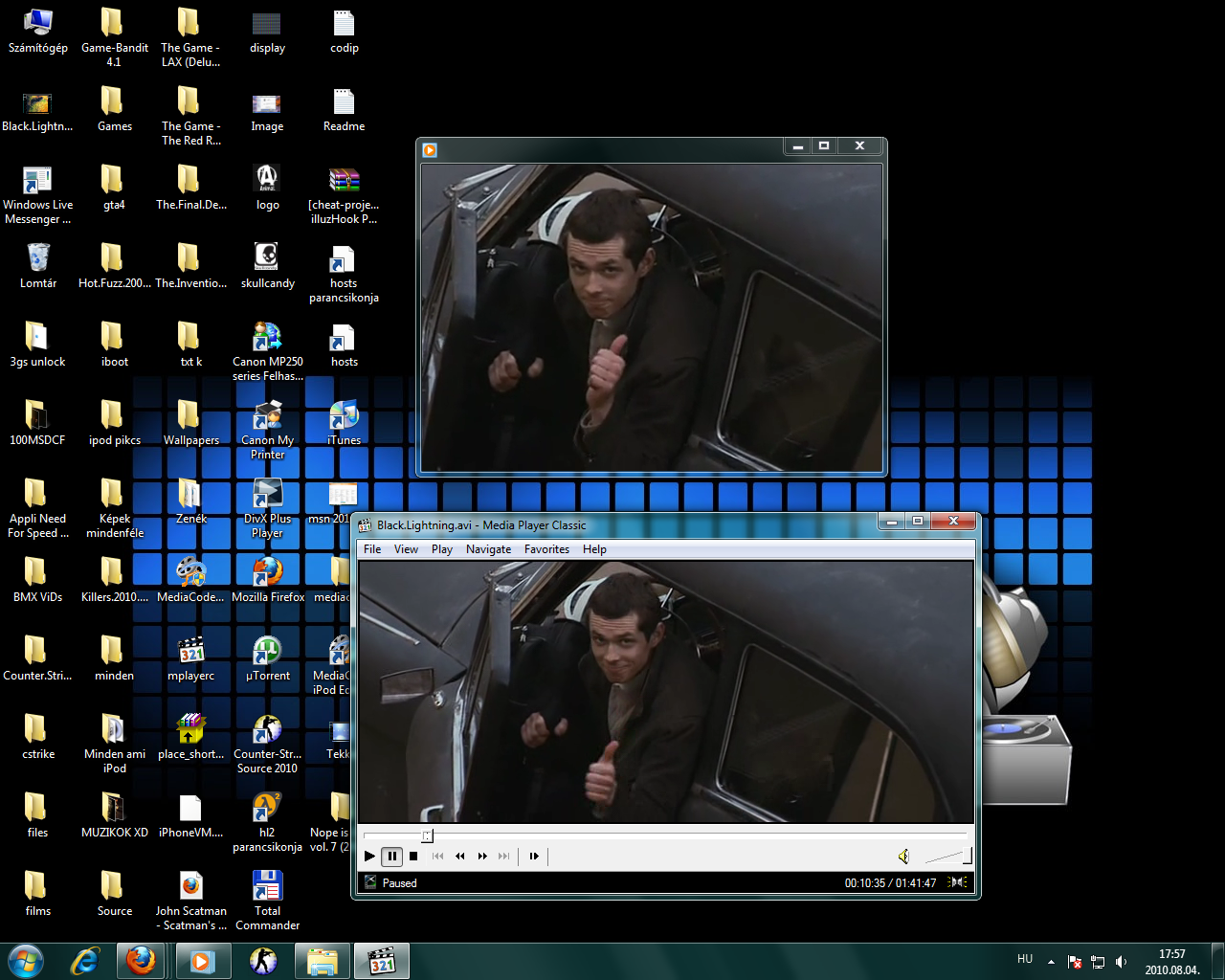This screenshot has height=980, width=1225.
Task: Select the Canon MP250 series shortcut
Action: click(x=268, y=352)
